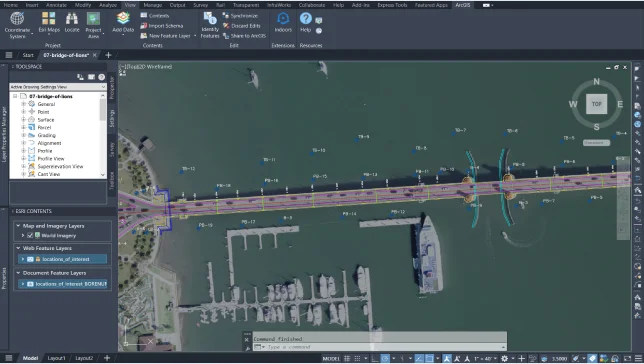Toggle the World Imagery layer checkbox
644x364 pixels.
tap(30, 235)
